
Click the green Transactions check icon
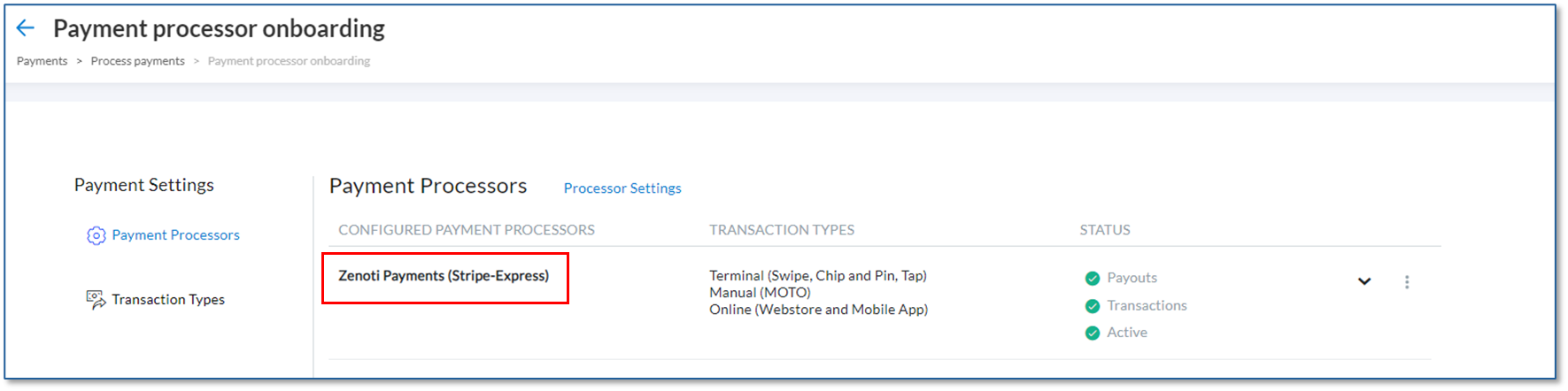[x=1093, y=306]
